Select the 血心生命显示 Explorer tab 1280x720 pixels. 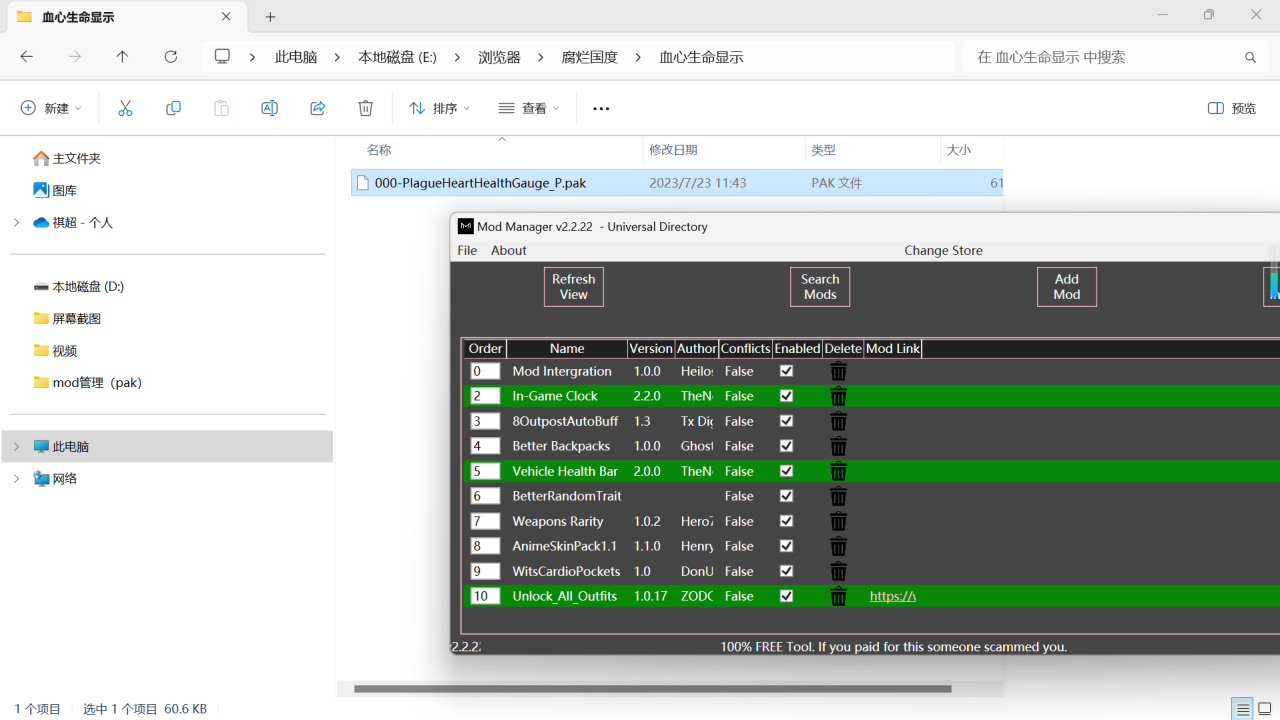point(125,17)
